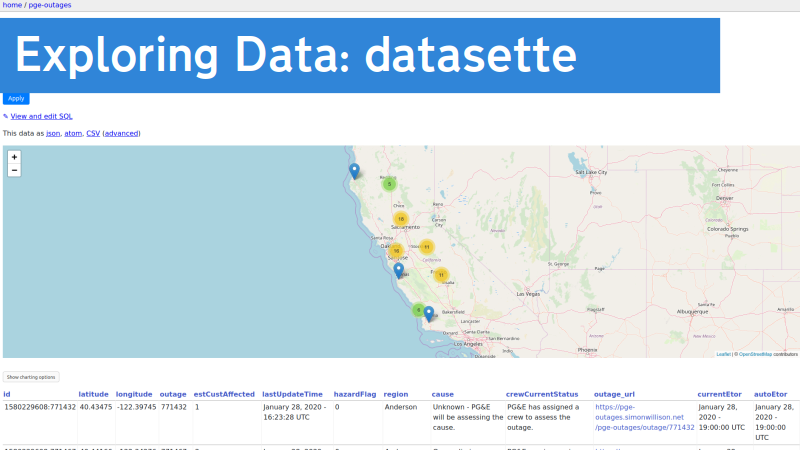
Task: Click Show charting options button
Action: pos(31,377)
